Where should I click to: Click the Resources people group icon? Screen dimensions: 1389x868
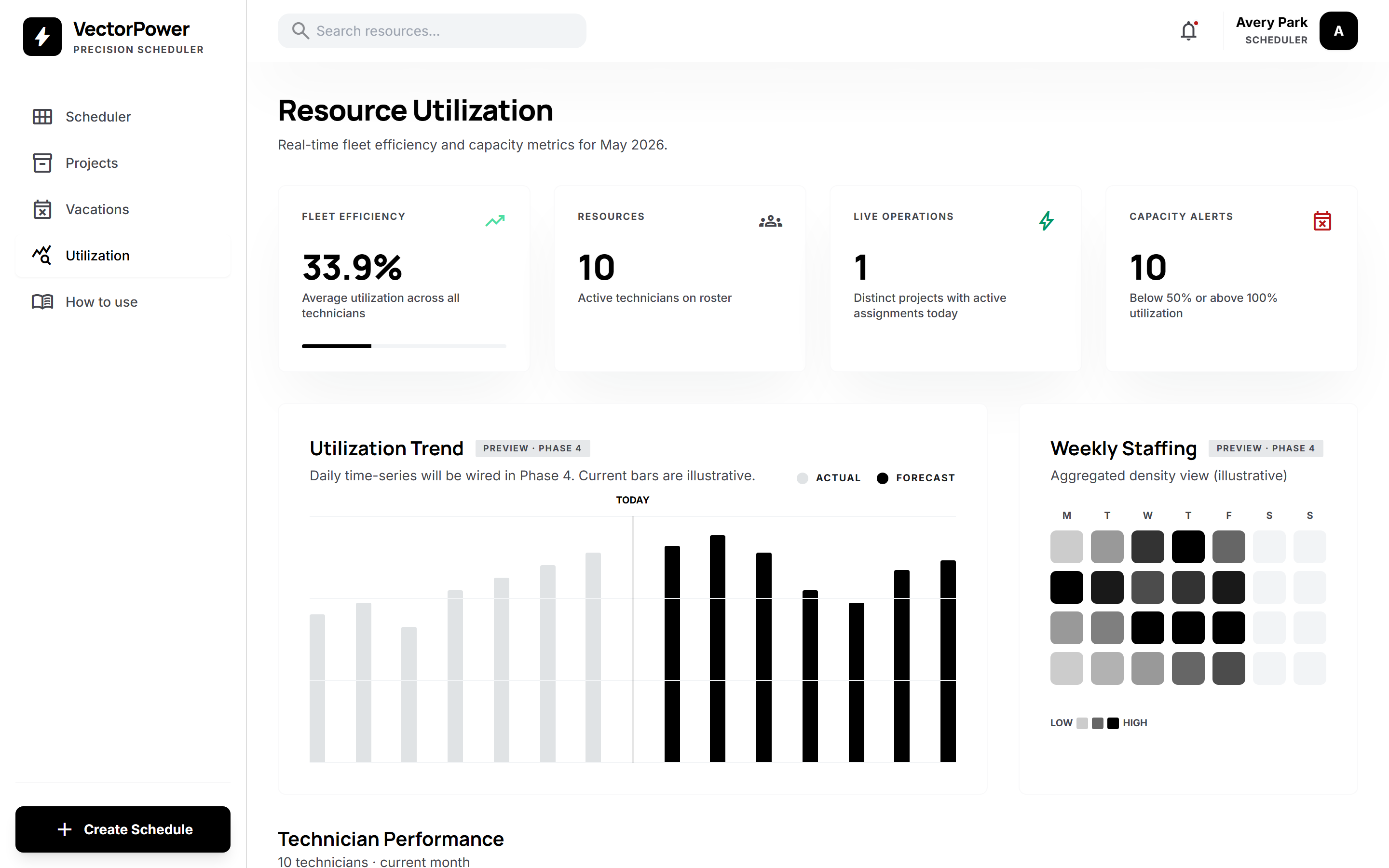click(770, 221)
